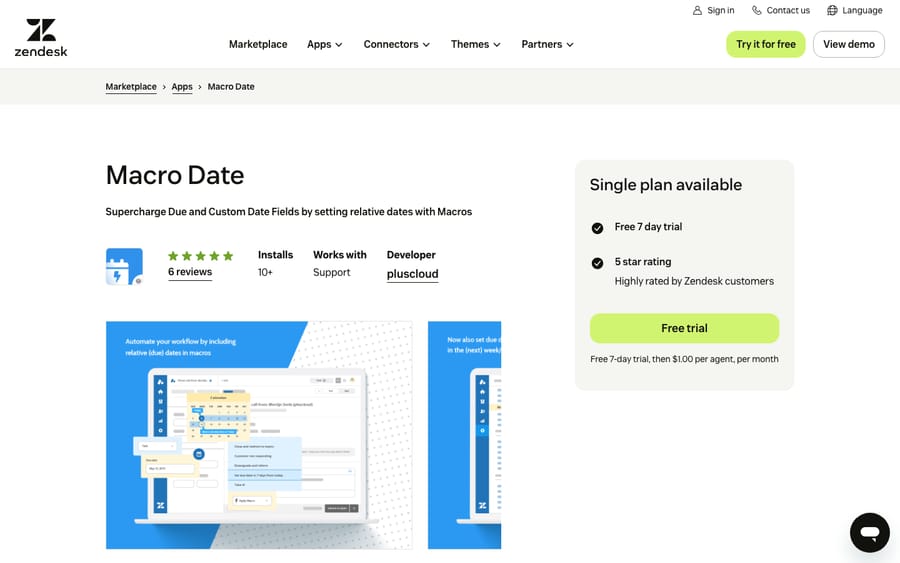Open the pluscloud developer link
The height and width of the screenshot is (563, 900).
pyautogui.click(x=412, y=274)
